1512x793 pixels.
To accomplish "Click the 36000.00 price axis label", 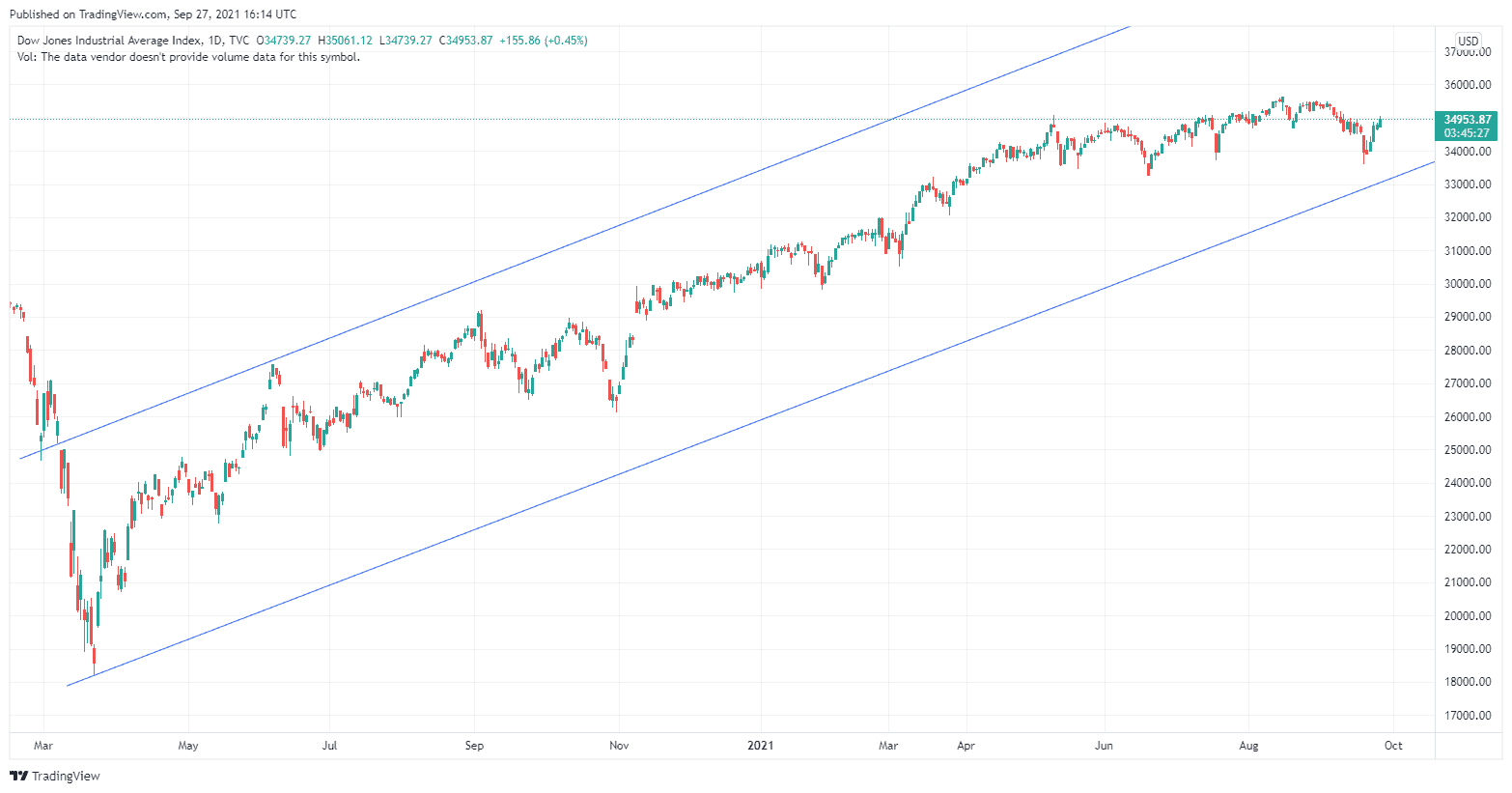I will 1468,85.
